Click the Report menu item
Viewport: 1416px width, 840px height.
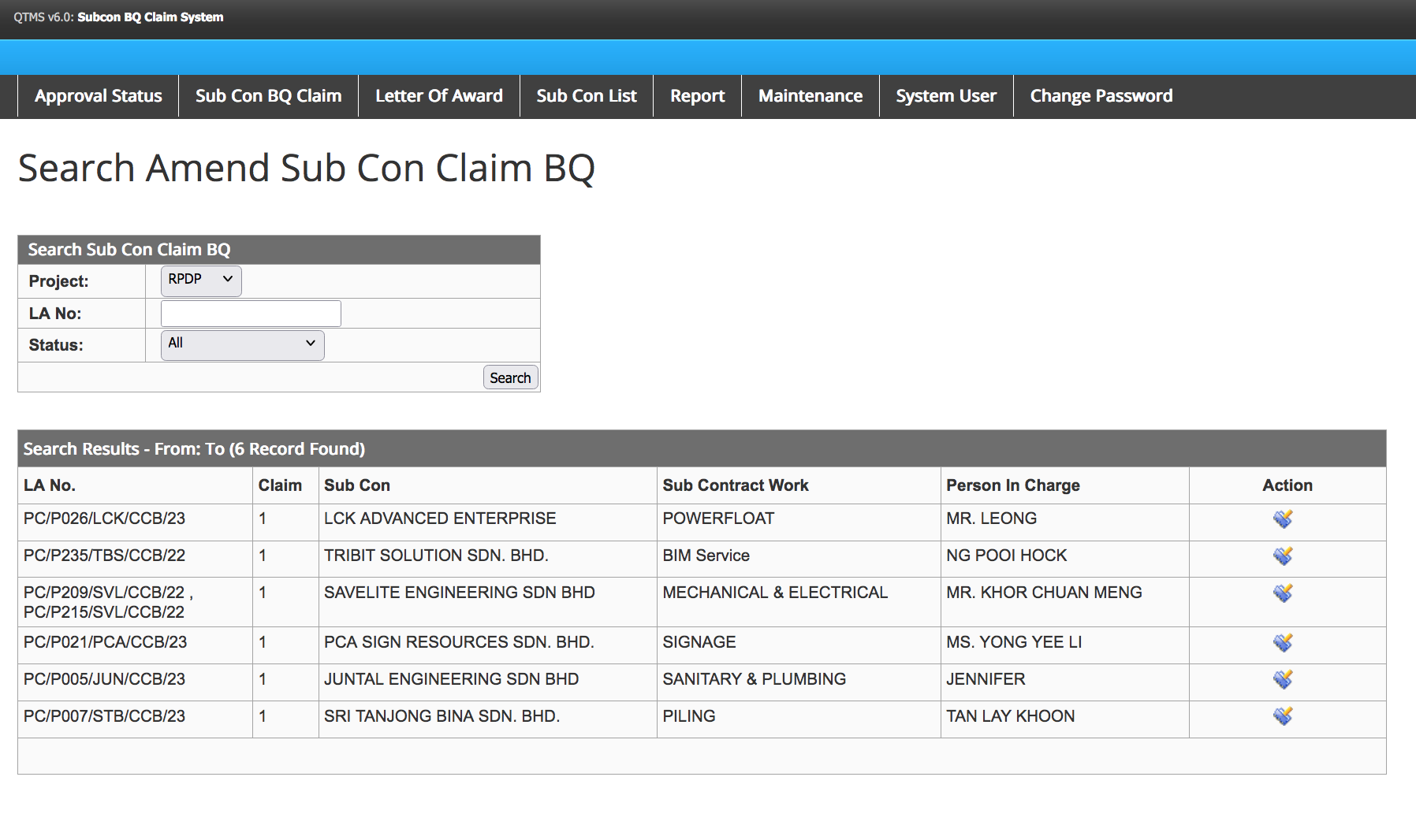[x=697, y=96]
